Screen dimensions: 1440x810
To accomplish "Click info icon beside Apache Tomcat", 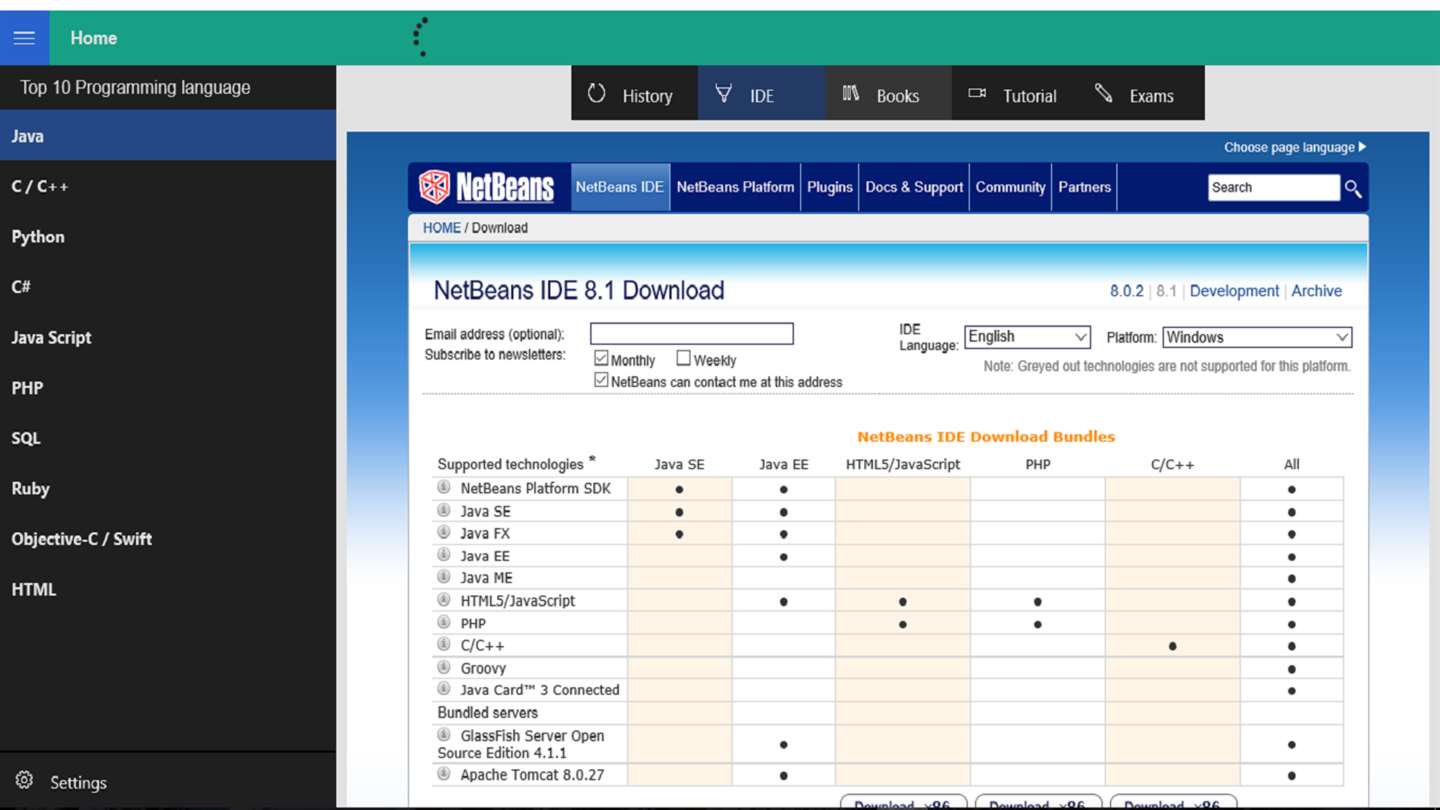I will point(444,774).
